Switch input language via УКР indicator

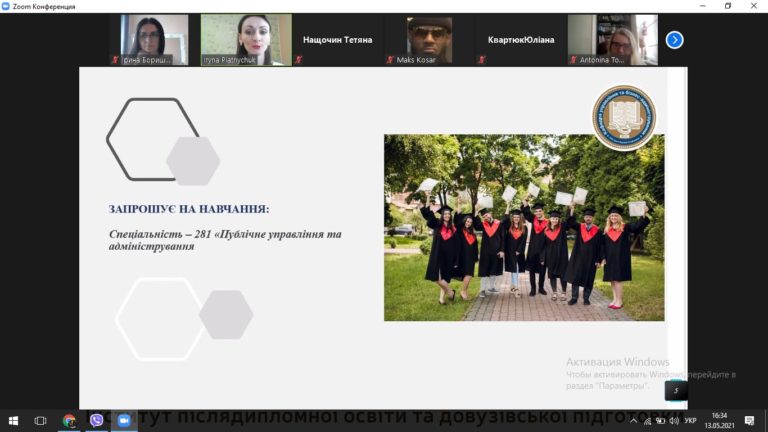click(691, 421)
